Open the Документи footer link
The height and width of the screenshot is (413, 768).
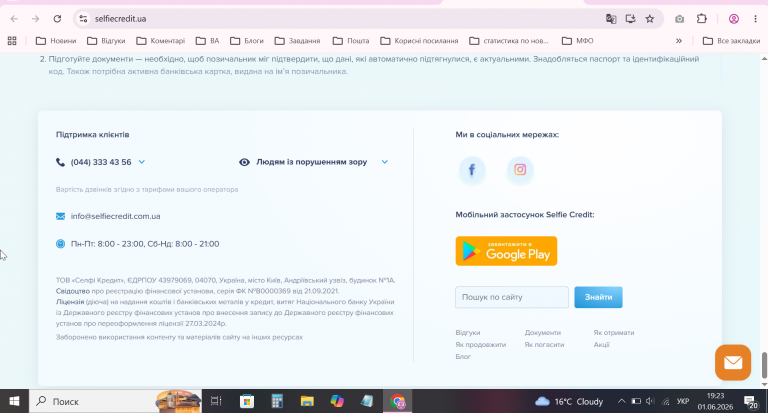pyautogui.click(x=543, y=333)
